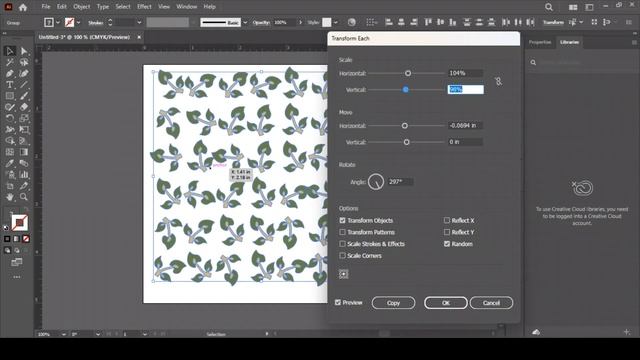Open the brush definition Basic dropdown

(x=245, y=22)
